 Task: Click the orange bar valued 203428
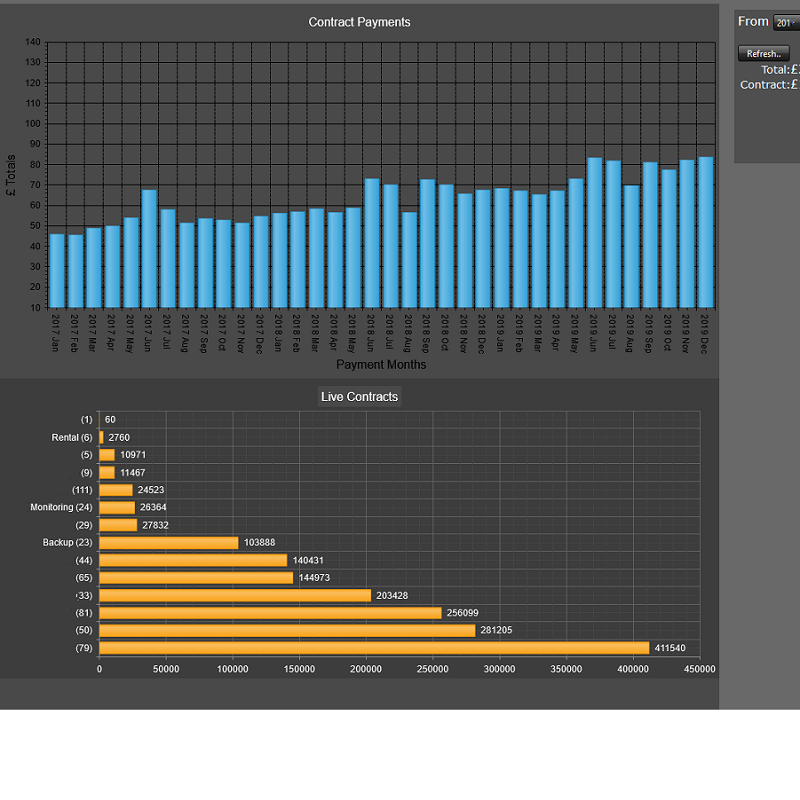coord(235,595)
